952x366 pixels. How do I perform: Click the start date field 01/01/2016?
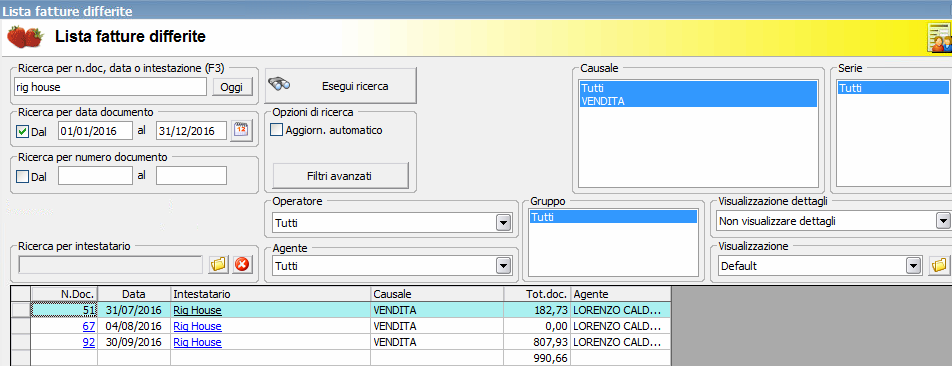[95, 130]
